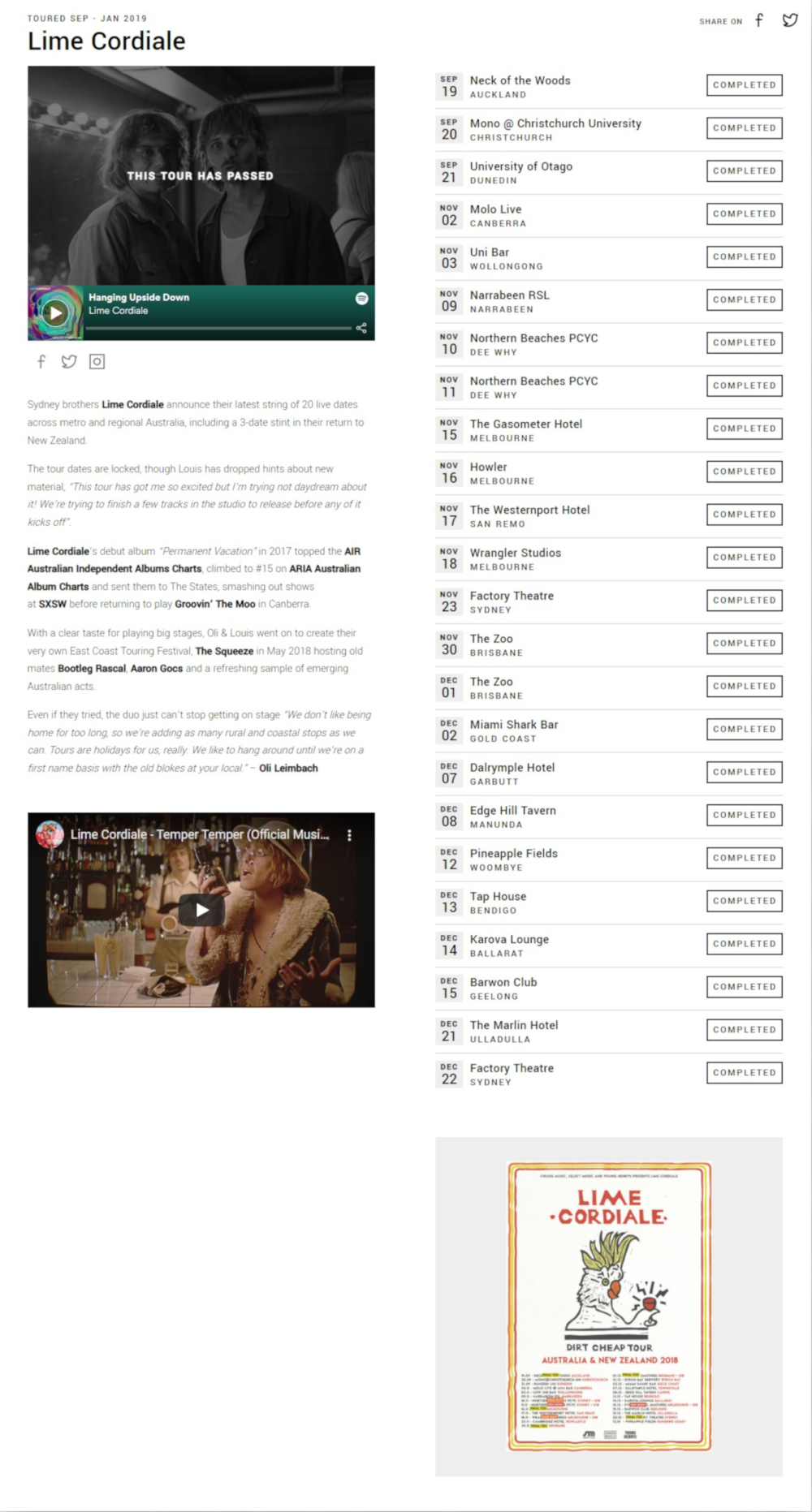Screen dimensions: 812x1512
Task: Click Temper Temper video title link
Action: [200, 834]
